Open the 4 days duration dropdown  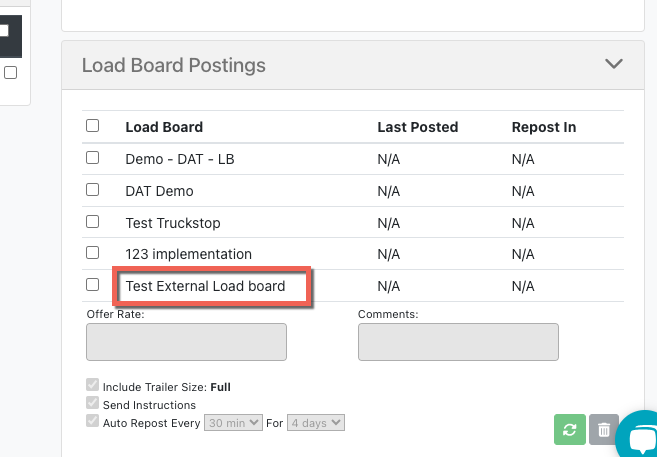(x=316, y=423)
